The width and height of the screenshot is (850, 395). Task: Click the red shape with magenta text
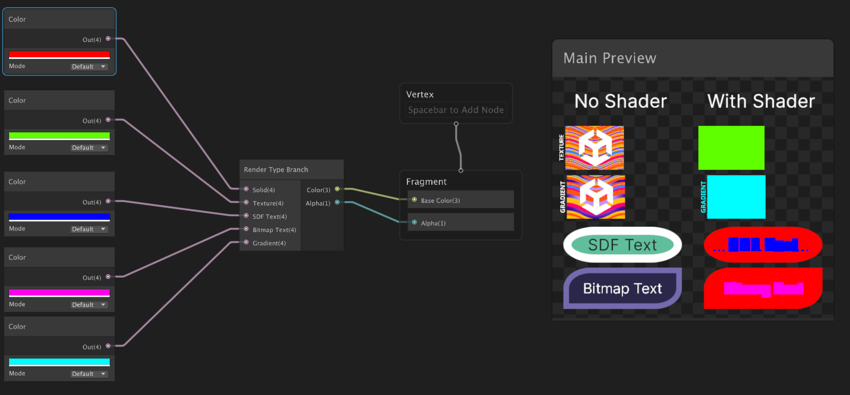(763, 288)
